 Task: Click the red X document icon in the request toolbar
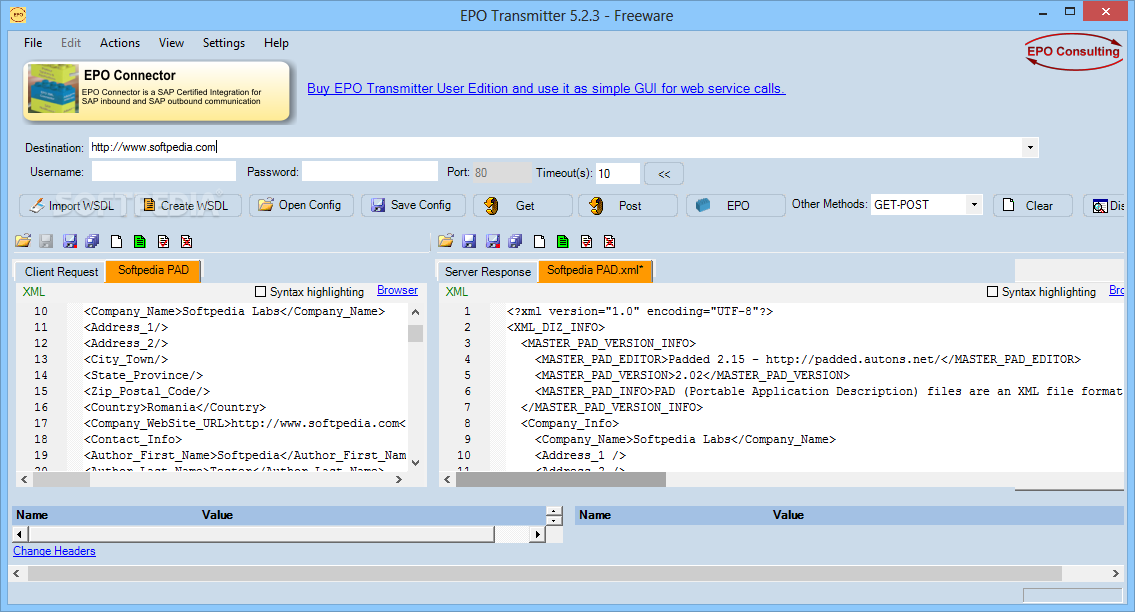(x=187, y=241)
